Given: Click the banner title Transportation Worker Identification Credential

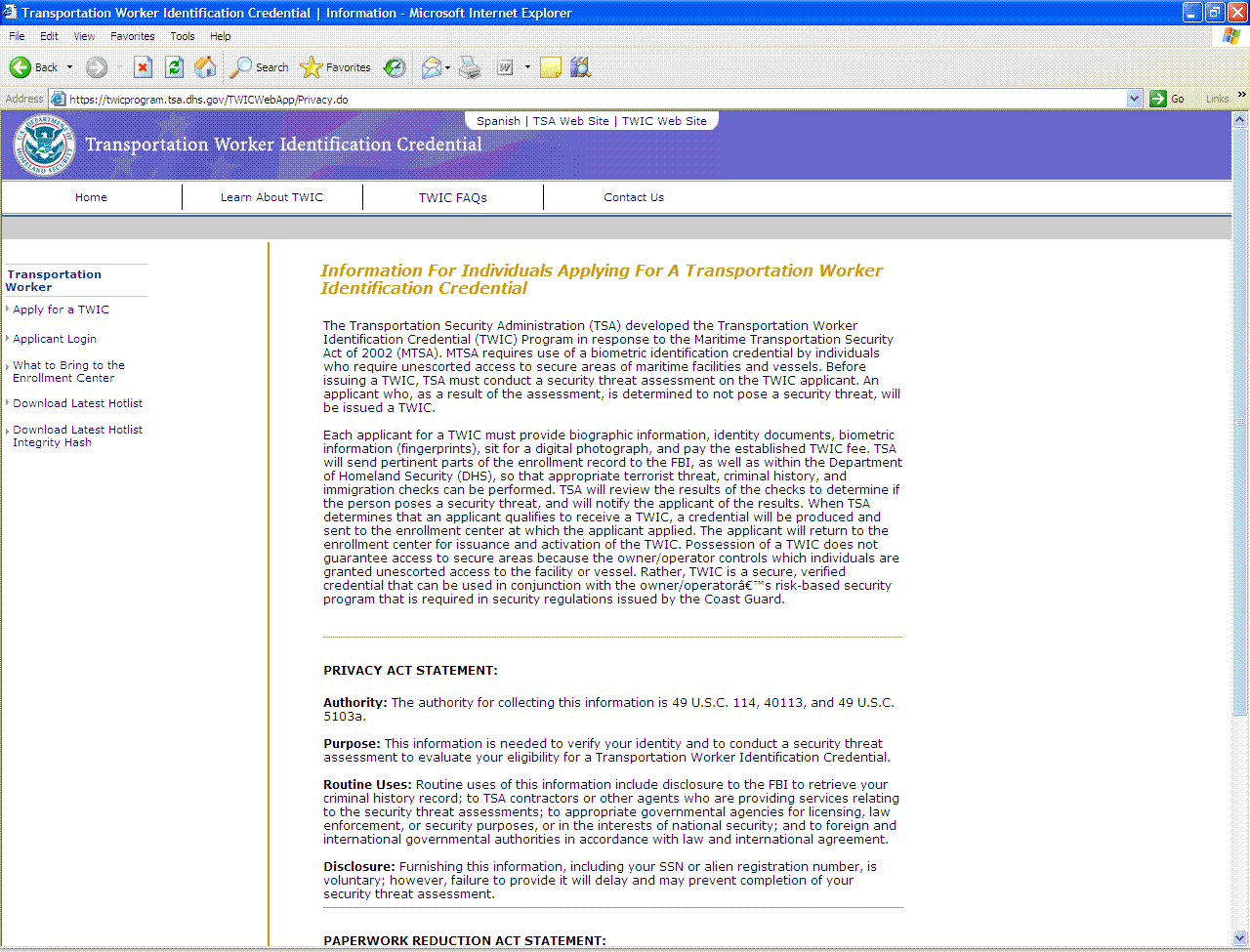Looking at the screenshot, I should (283, 145).
